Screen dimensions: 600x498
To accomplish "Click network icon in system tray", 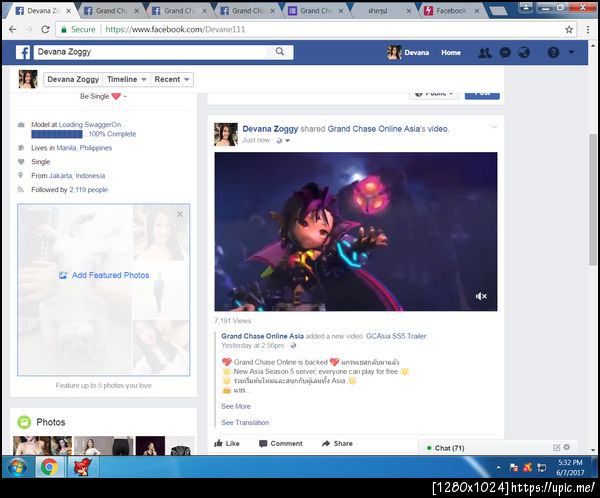I will point(541,467).
